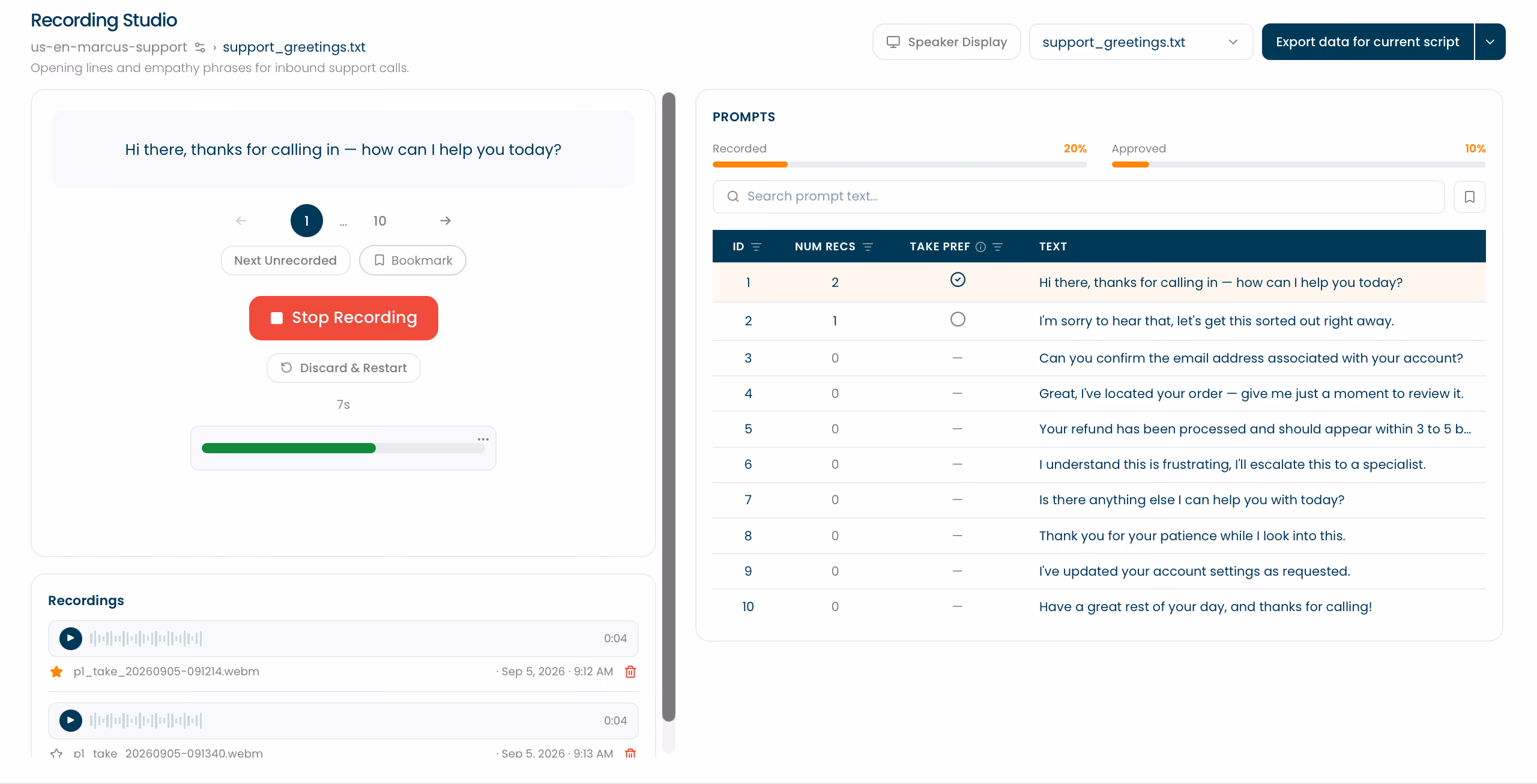This screenshot has height=784, width=1537.
Task: Delete the p1_take_20260905-091214.webm recording
Action: click(630, 672)
